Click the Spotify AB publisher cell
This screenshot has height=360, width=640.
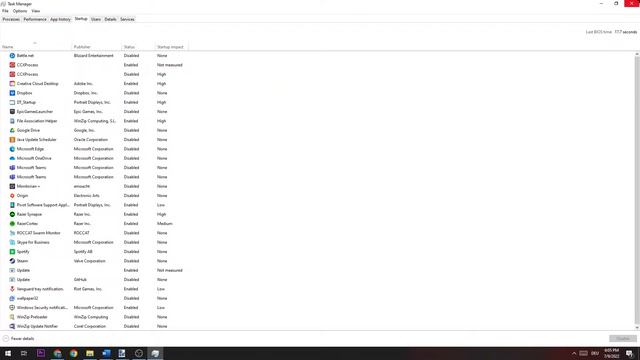[83, 252]
